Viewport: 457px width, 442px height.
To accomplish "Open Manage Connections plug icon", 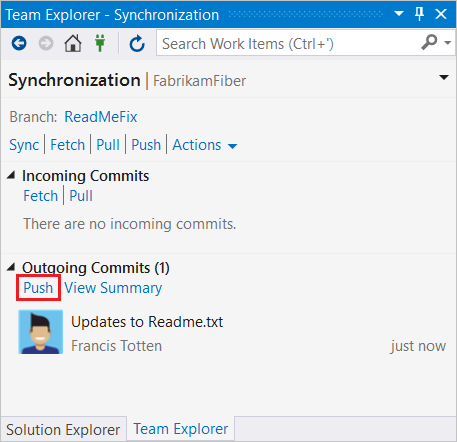I will [100, 43].
